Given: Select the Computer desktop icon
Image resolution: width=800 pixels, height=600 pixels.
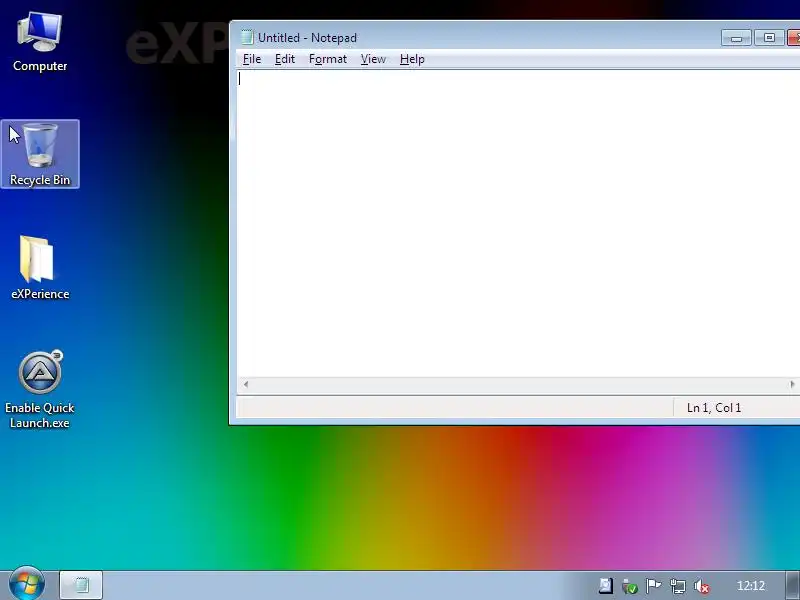Looking at the screenshot, I should pos(40,42).
